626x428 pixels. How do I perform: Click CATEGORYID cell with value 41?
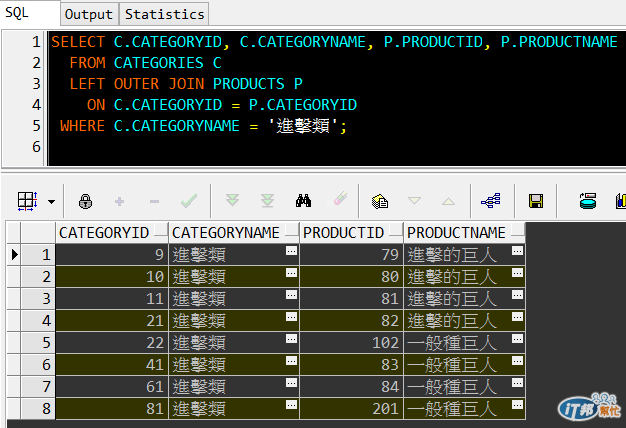(112, 364)
